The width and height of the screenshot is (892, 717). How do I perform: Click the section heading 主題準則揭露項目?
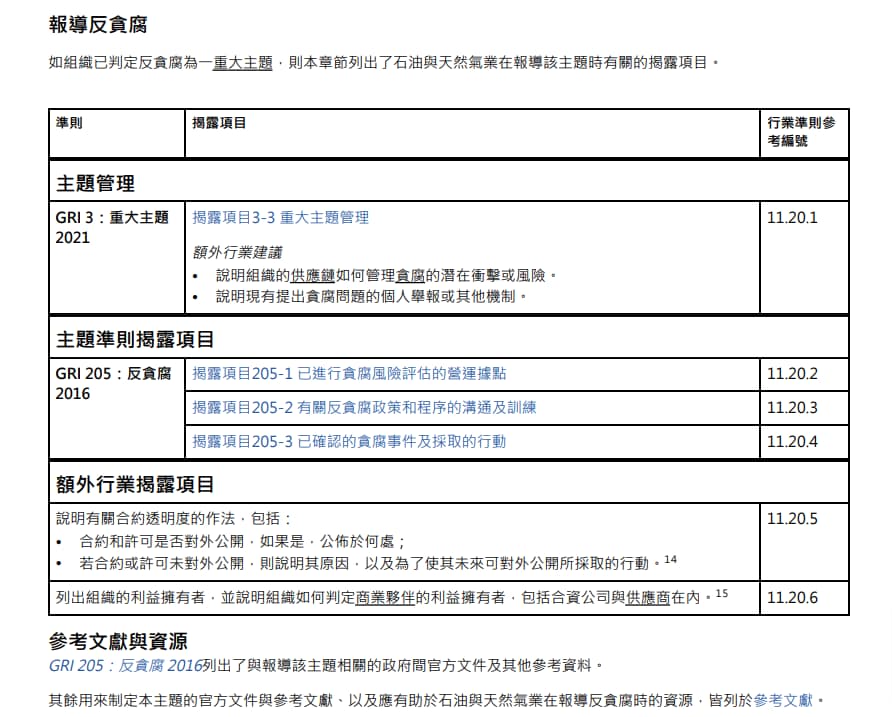click(x=135, y=339)
